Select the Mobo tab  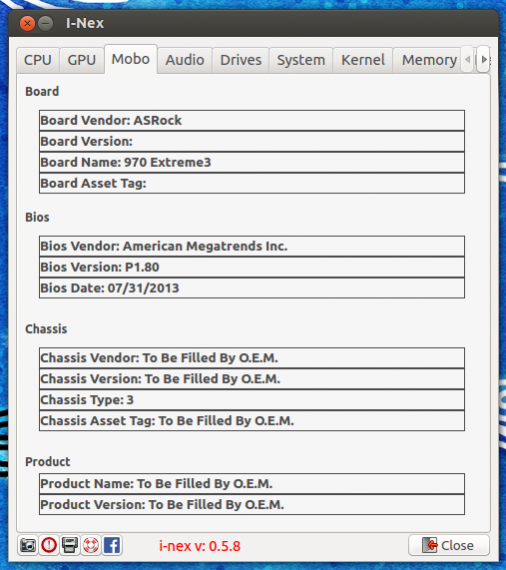tap(131, 59)
